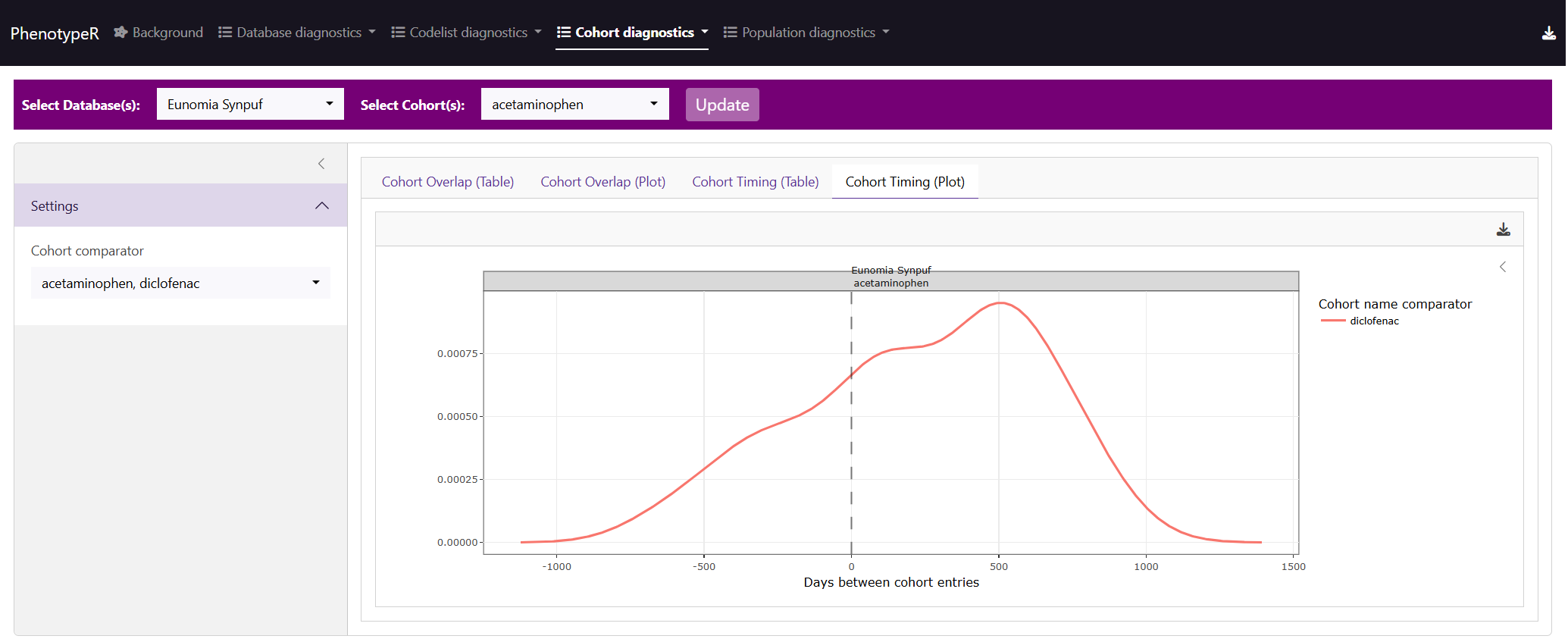Switch to Cohort Timing (Table) tab
Screen dimensions: 1568x639
point(755,182)
